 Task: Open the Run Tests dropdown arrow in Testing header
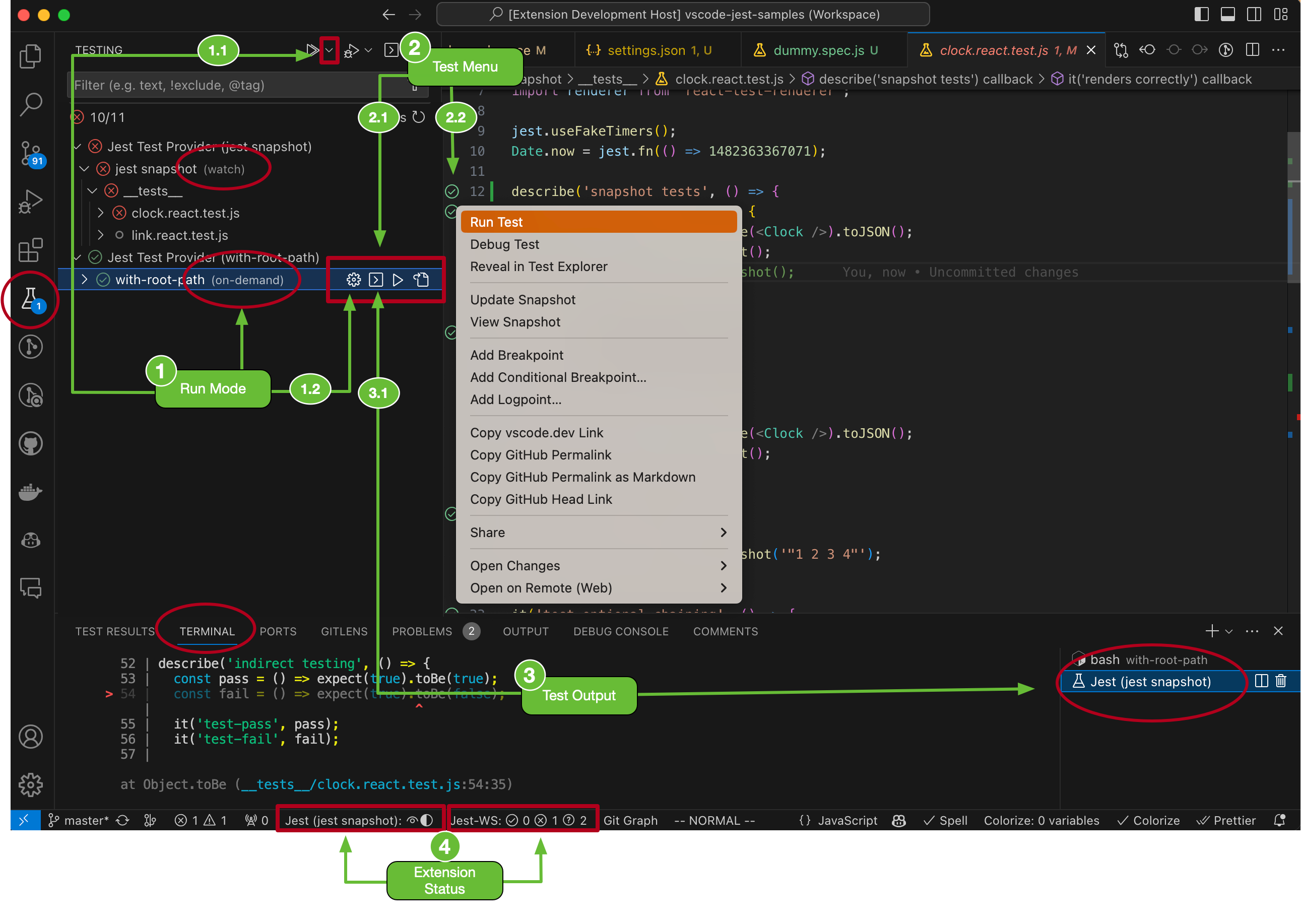330,50
